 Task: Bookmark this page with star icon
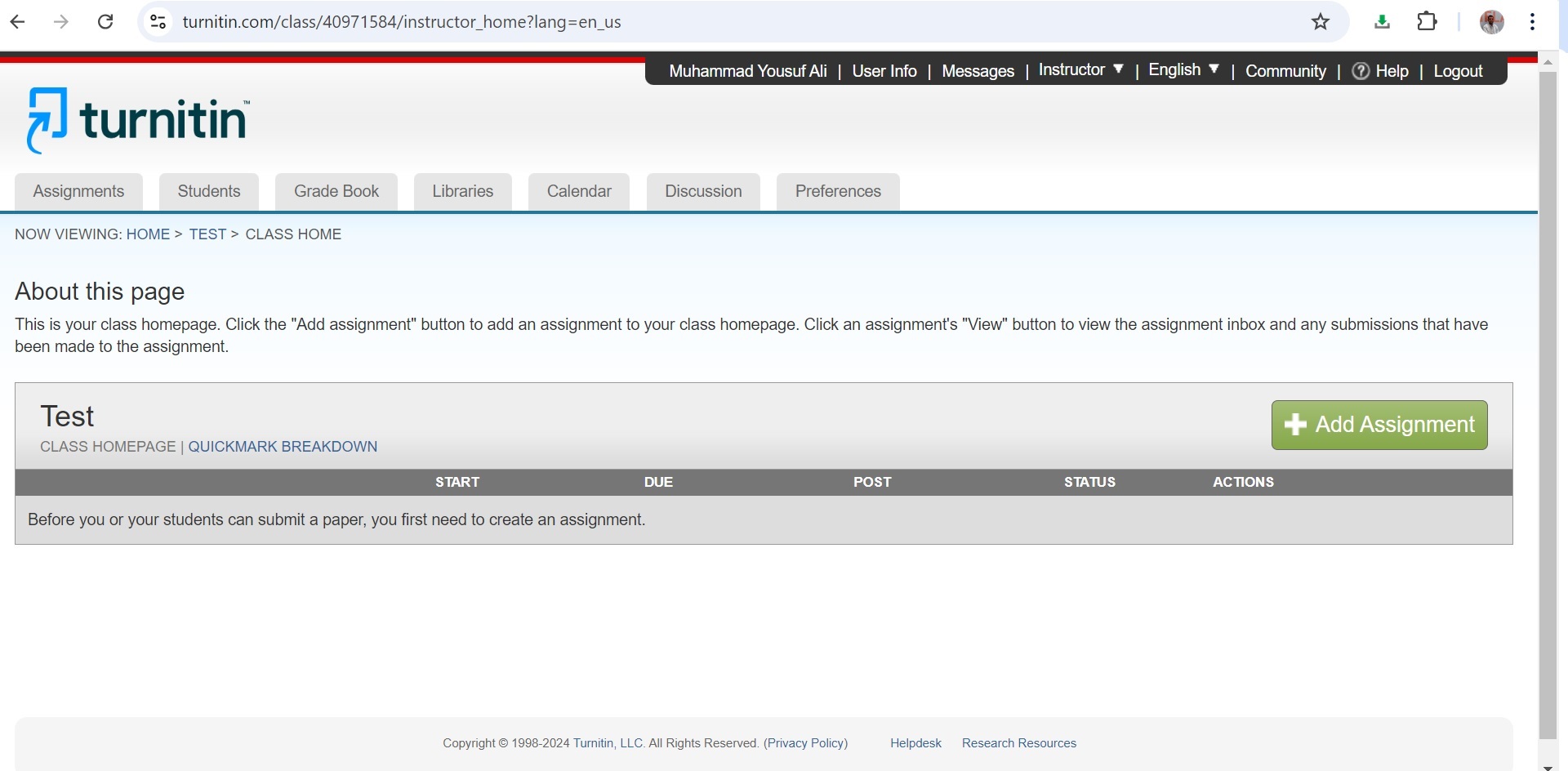point(1321,22)
